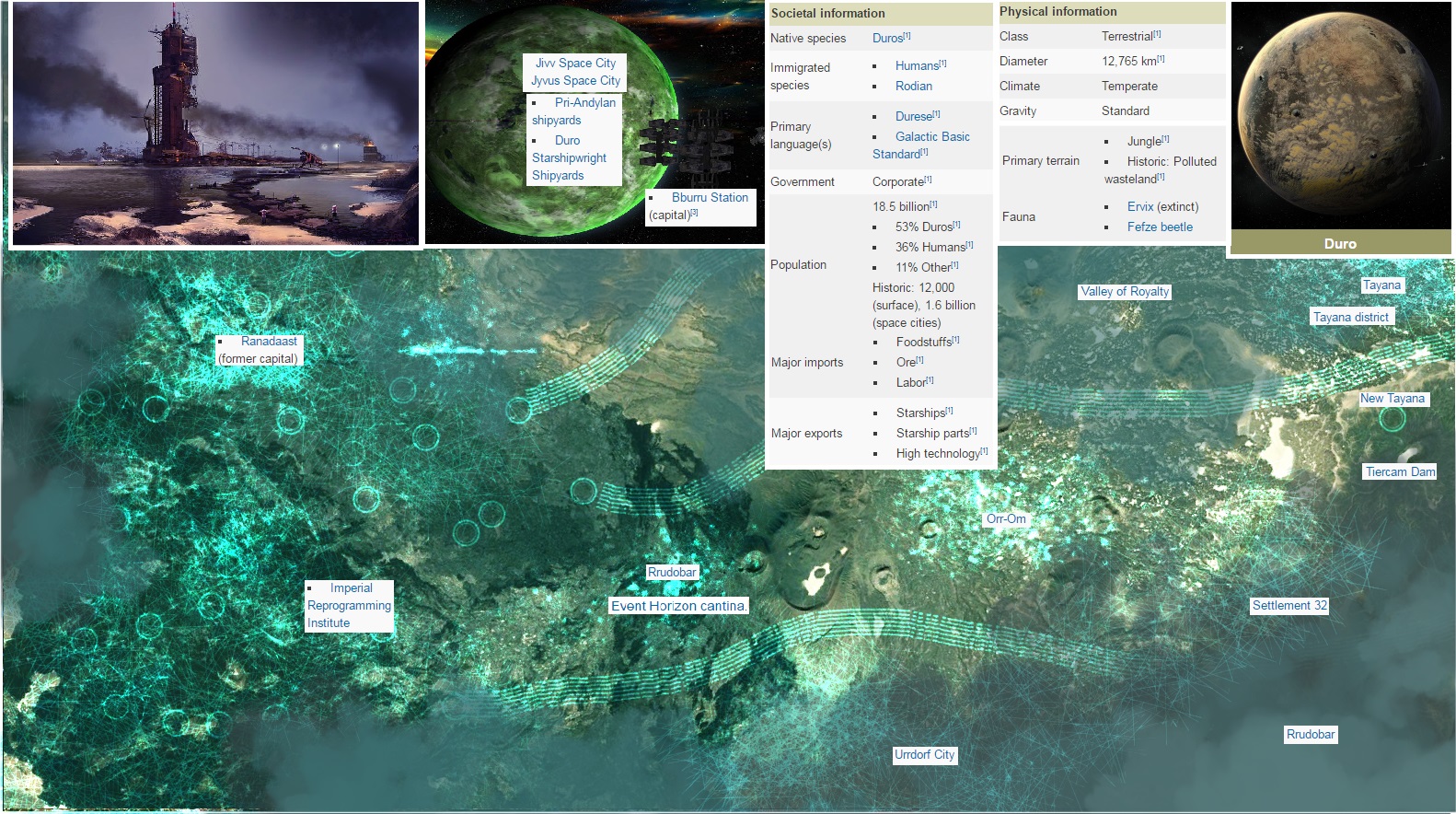Viewport: 1456px width, 814px height.
Task: Click the Imperial Reprogramming Institute label
Action: click(349, 605)
